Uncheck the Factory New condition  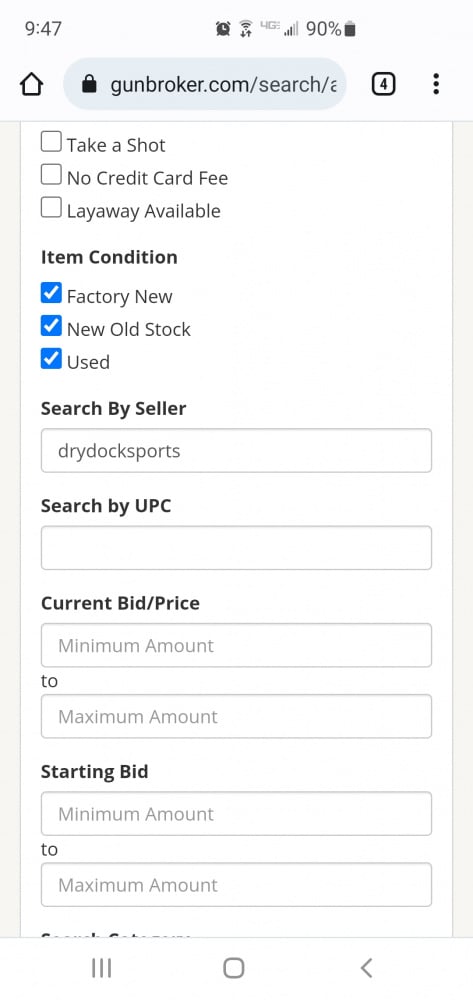pyautogui.click(x=51, y=293)
